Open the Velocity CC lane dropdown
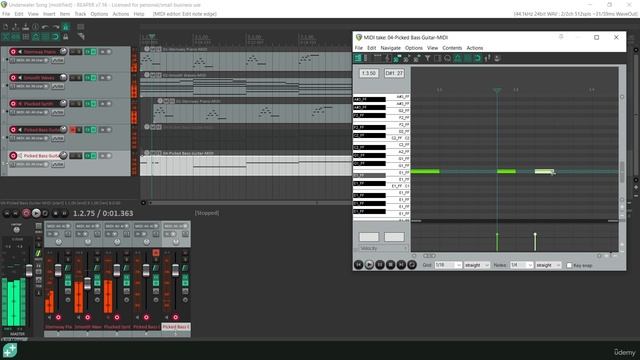The height and width of the screenshot is (360, 640). pos(382,248)
